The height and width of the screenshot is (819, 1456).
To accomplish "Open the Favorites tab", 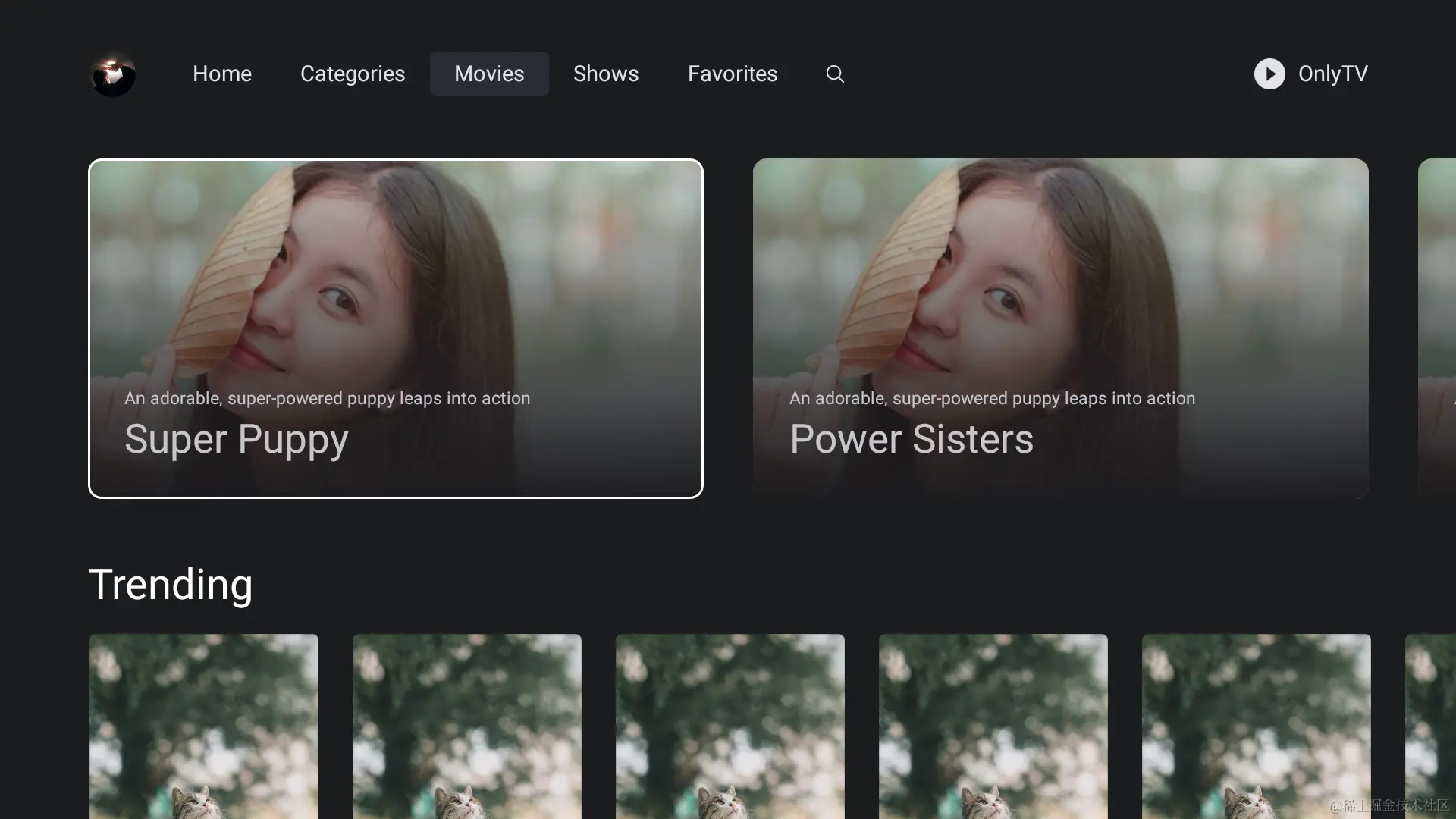I will (x=733, y=74).
